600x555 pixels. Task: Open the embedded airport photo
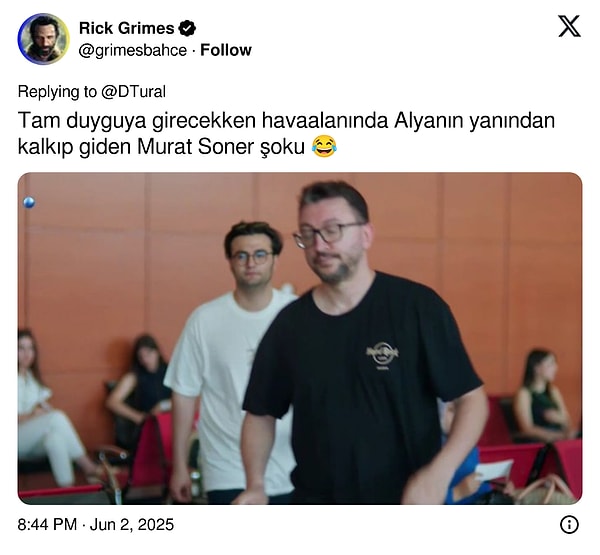coord(300,338)
